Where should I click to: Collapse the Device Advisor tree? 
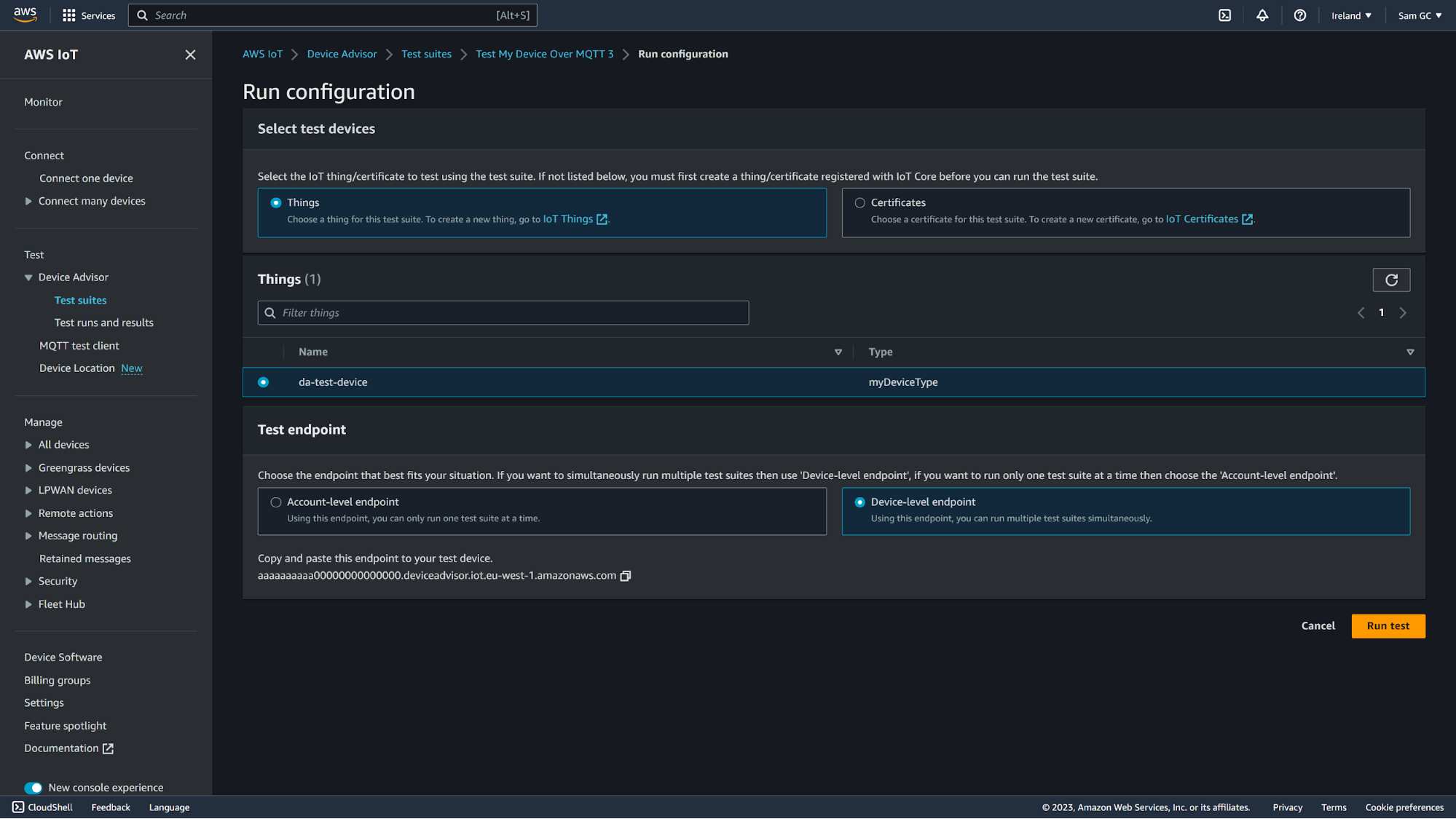coord(28,277)
